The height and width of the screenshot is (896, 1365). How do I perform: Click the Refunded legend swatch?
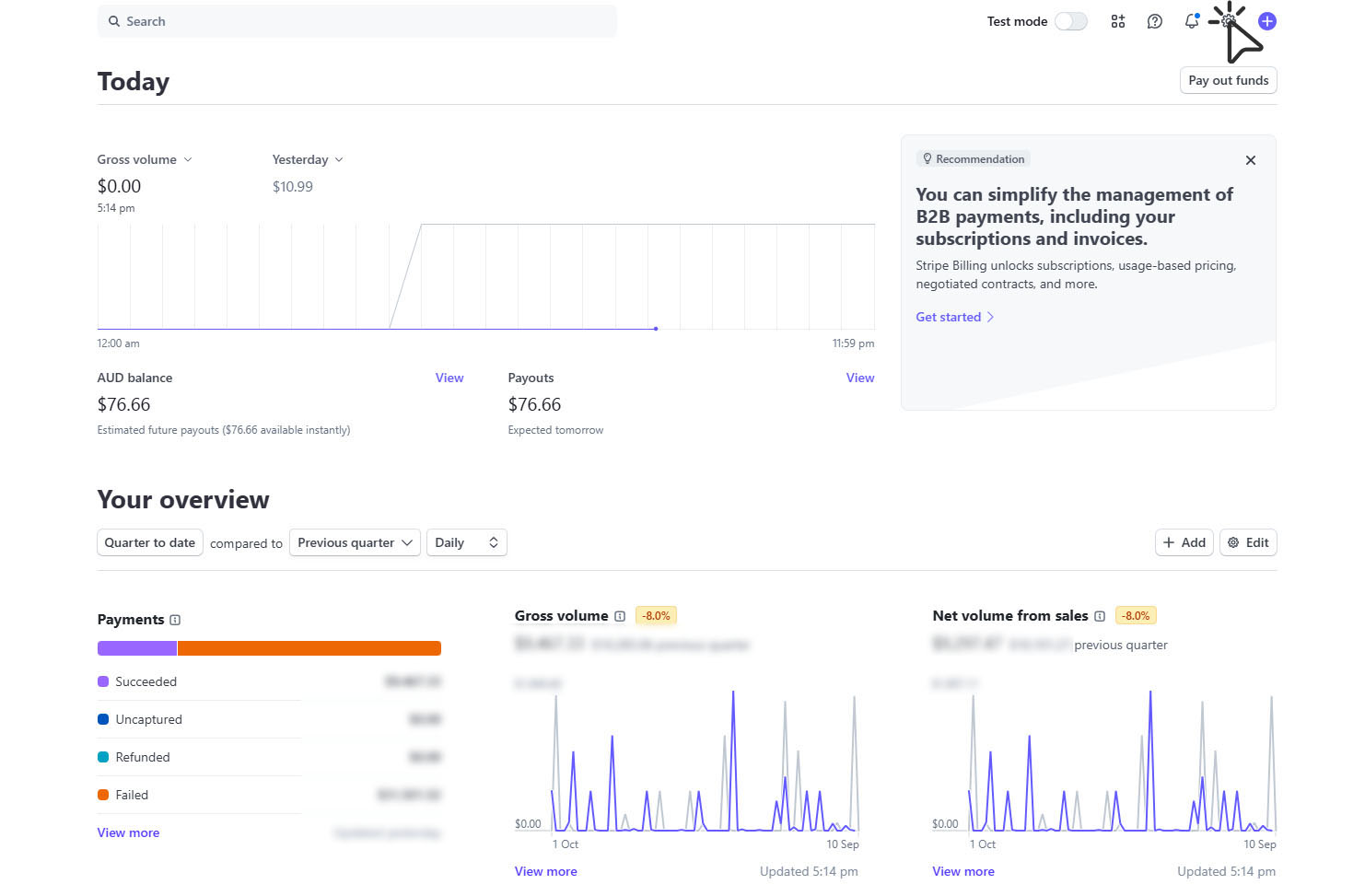[103, 757]
